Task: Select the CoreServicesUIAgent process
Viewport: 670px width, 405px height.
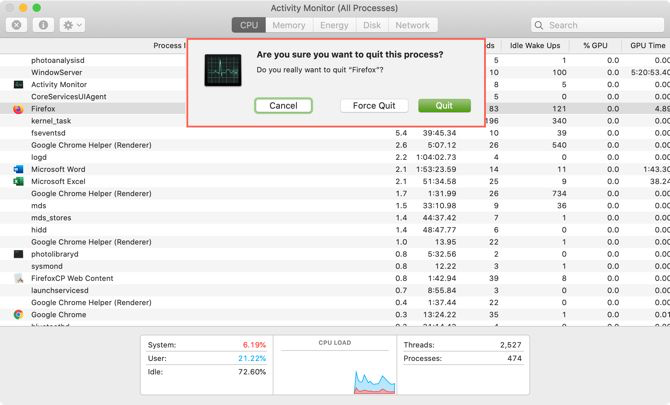Action: [x=69, y=97]
